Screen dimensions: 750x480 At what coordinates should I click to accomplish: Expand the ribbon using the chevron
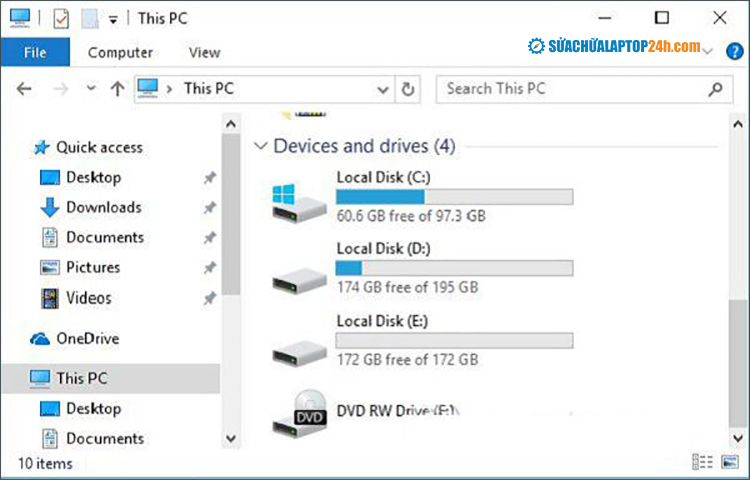point(708,51)
